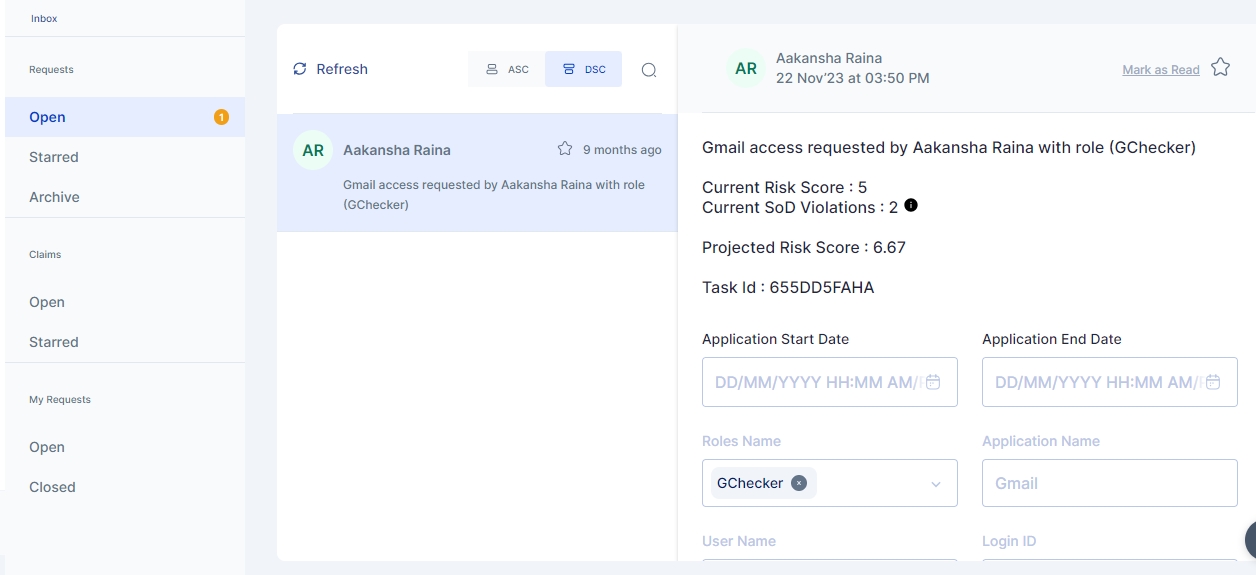
Task: Open the Application Start Date calendar icon
Action: (933, 382)
